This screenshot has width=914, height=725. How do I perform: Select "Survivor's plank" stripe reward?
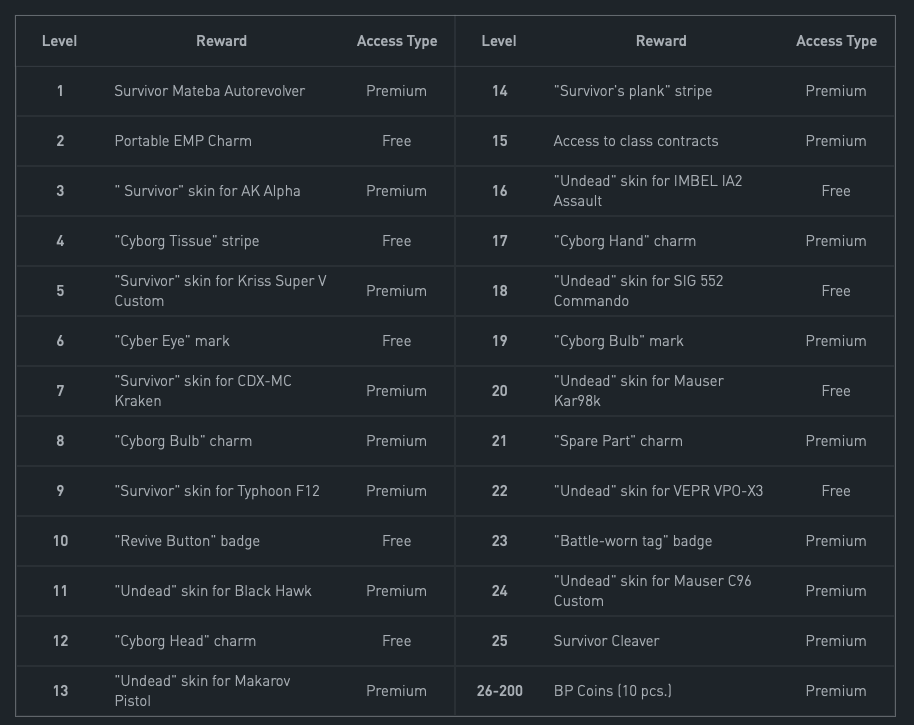coord(632,91)
